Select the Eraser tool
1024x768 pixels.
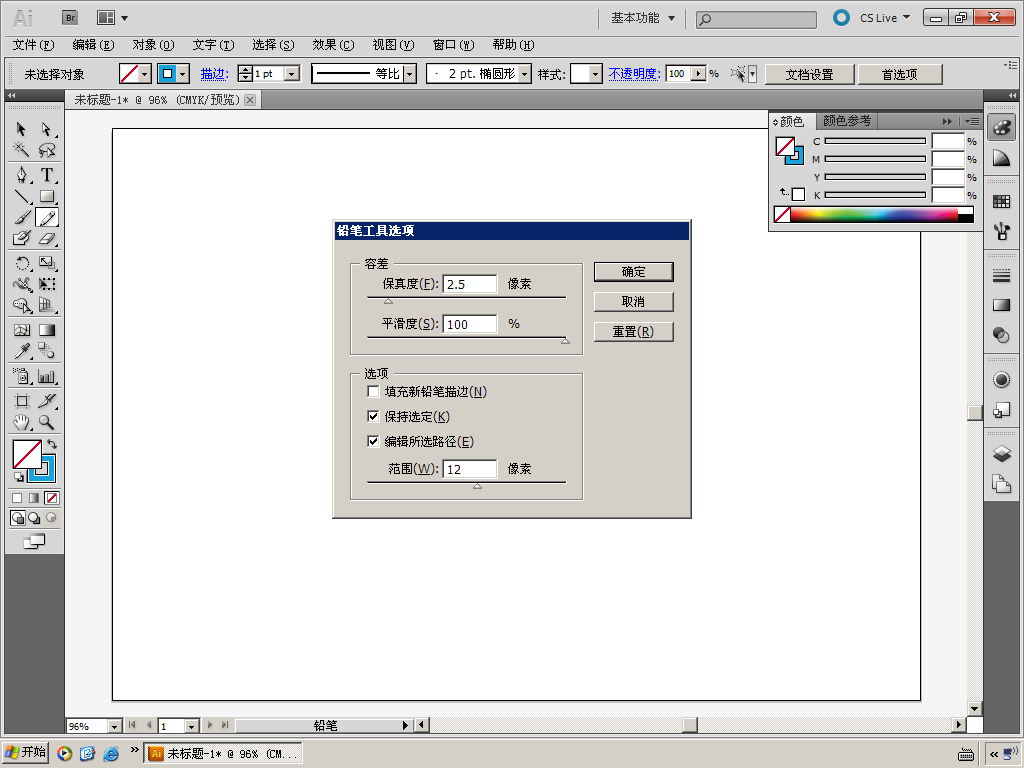click(x=47, y=238)
